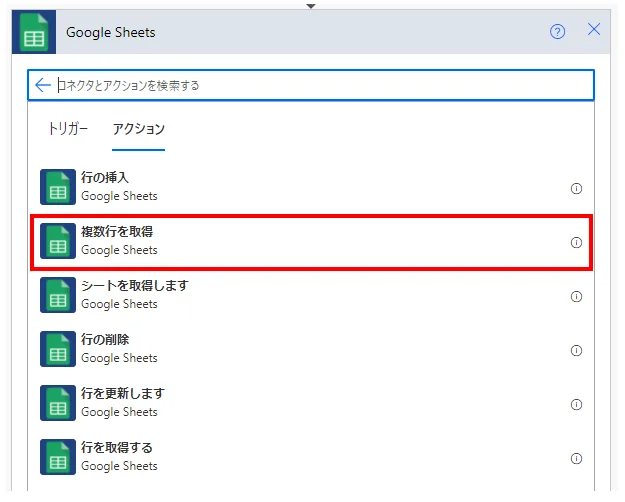Choose the シートを取得します action

pos(134,295)
